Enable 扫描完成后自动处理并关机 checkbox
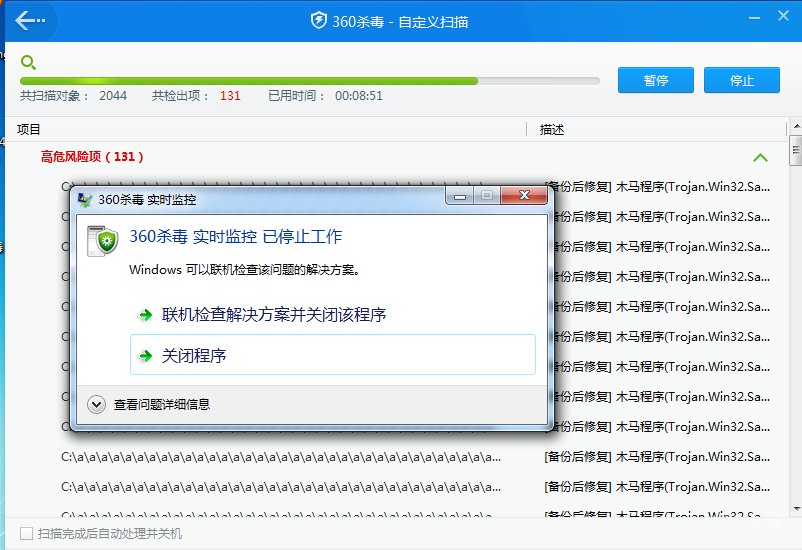Screen dimensions: 802x550 coord(26,534)
